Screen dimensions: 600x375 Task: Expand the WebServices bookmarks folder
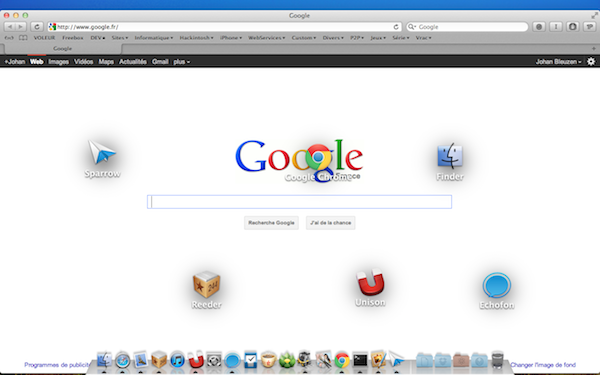click(266, 38)
